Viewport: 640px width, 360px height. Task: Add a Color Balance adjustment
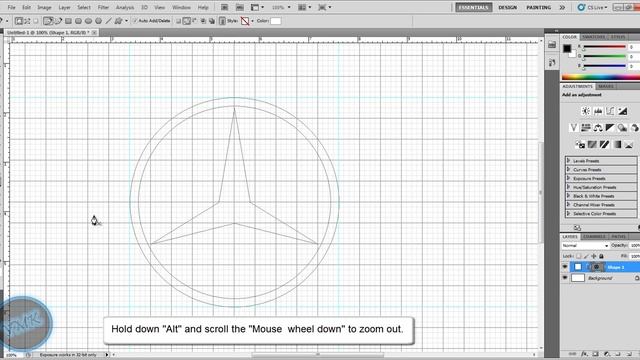[x=598, y=128]
